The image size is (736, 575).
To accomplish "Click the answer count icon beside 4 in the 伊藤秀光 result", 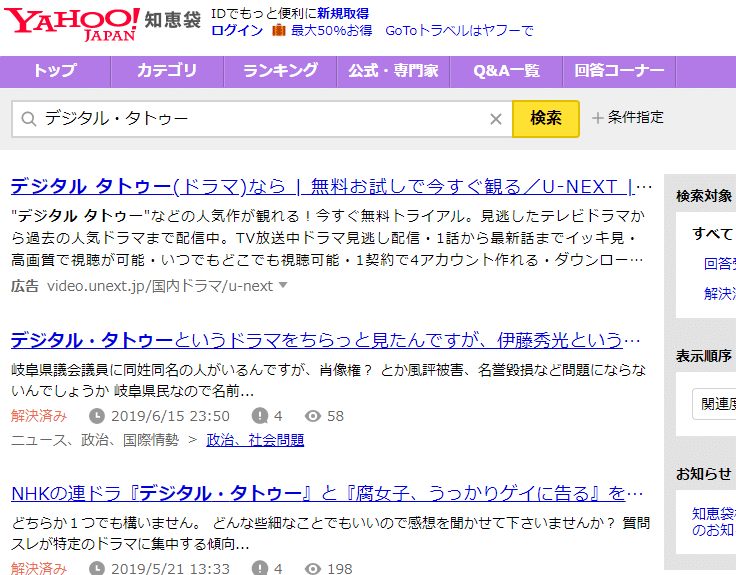I will (260, 416).
